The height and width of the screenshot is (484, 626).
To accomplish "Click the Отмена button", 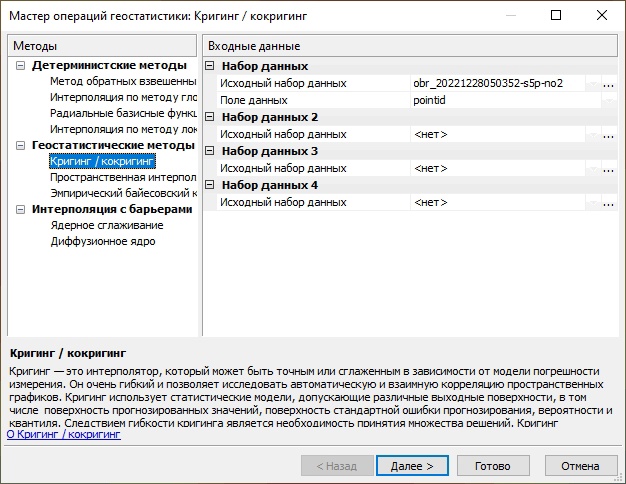I will [580, 466].
